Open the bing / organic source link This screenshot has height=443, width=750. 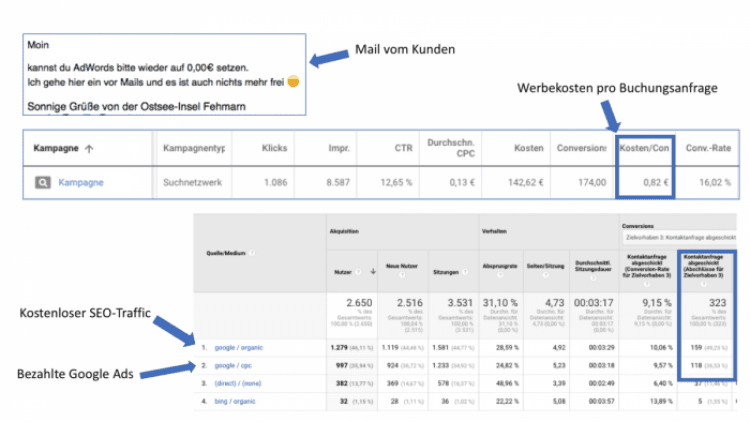[235, 401]
